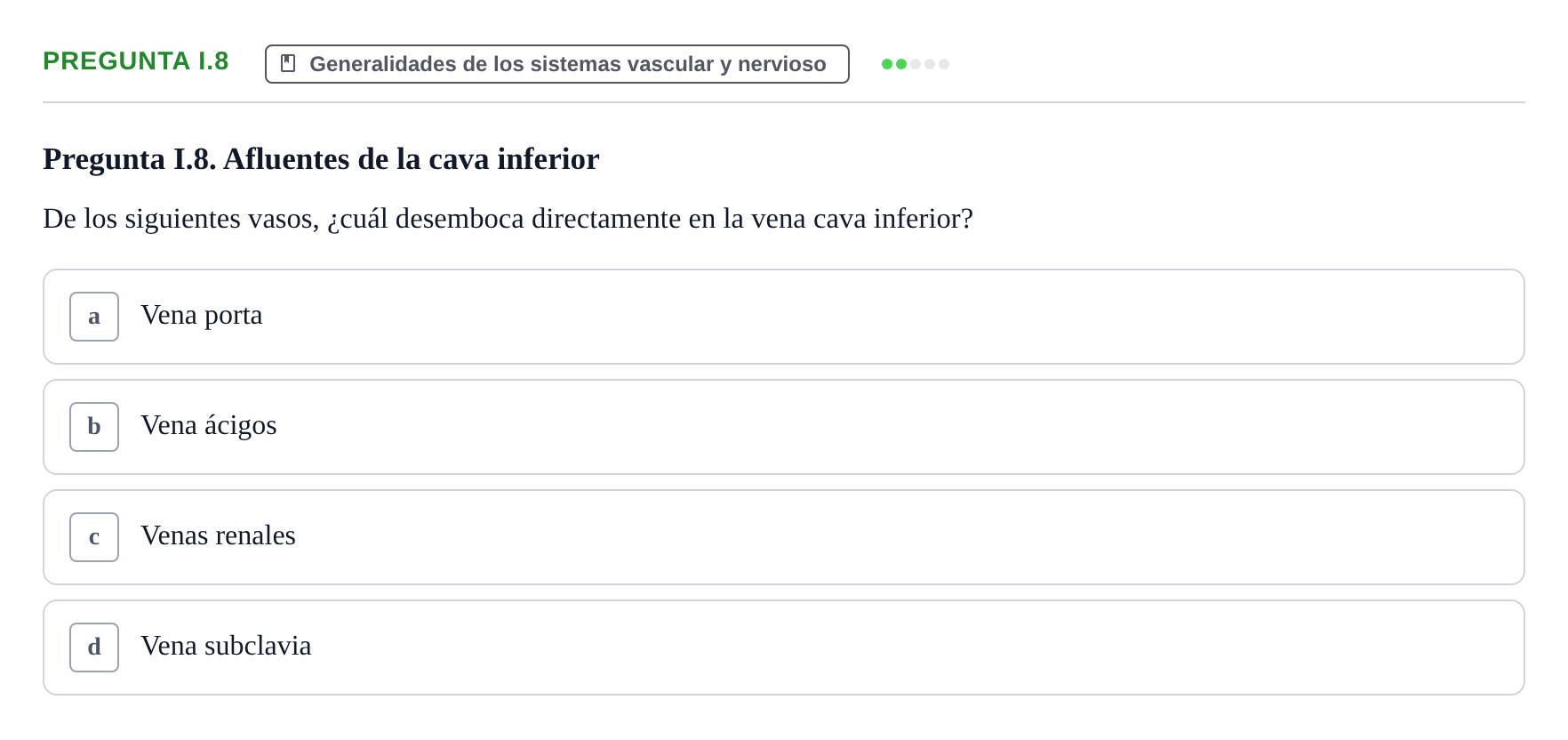Choose answer option Vena porta

(784, 317)
